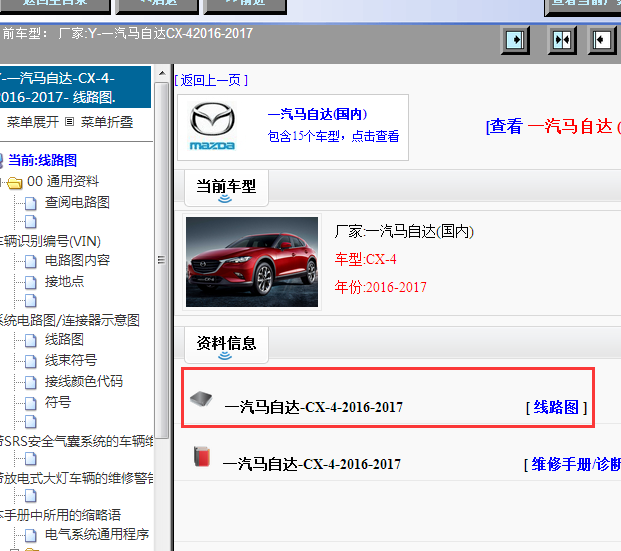Viewport: 621px width, 551px height.
Task: Click 厂家:一汽马自达(国内) text
Action: click(x=404, y=231)
